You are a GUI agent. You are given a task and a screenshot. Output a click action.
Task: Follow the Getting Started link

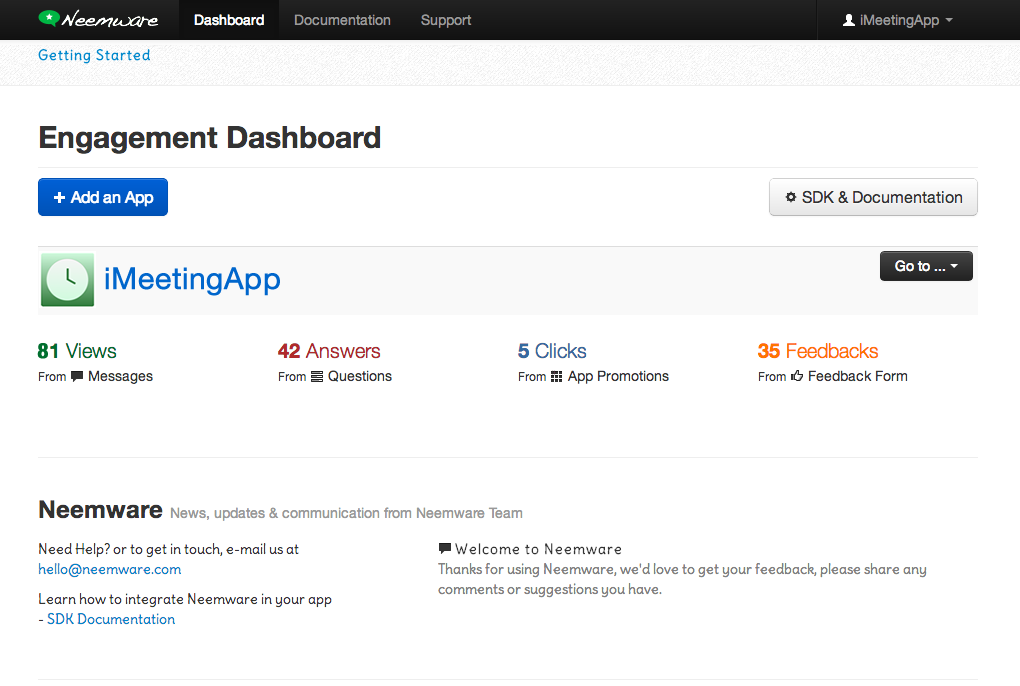coord(94,55)
